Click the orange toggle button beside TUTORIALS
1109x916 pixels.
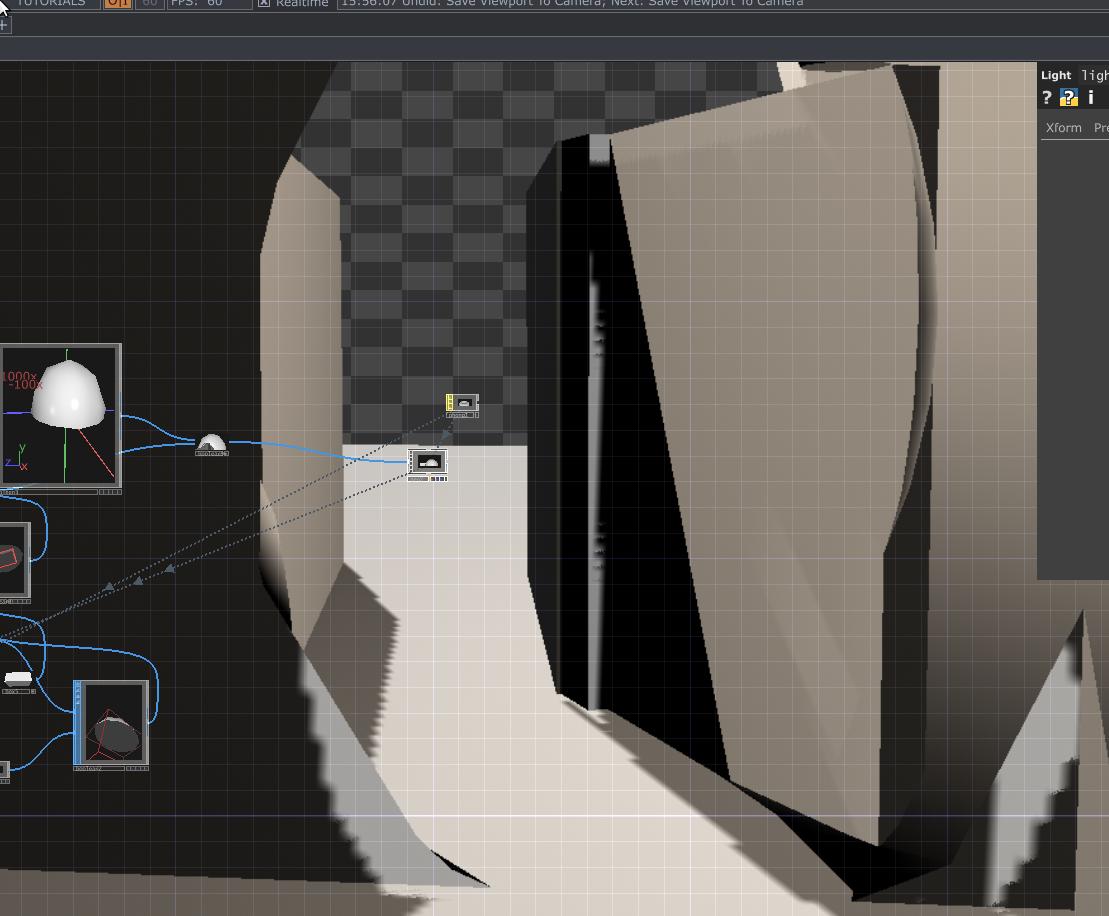(117, 3)
